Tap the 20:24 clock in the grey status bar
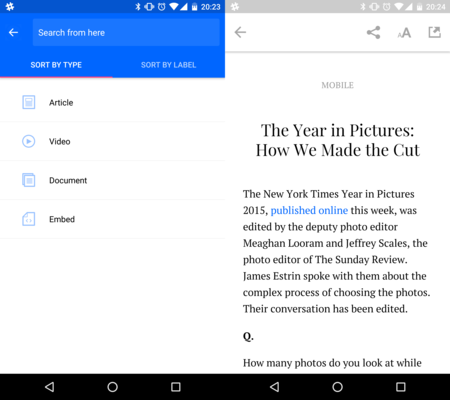The height and width of the screenshot is (400, 450). click(x=436, y=7)
